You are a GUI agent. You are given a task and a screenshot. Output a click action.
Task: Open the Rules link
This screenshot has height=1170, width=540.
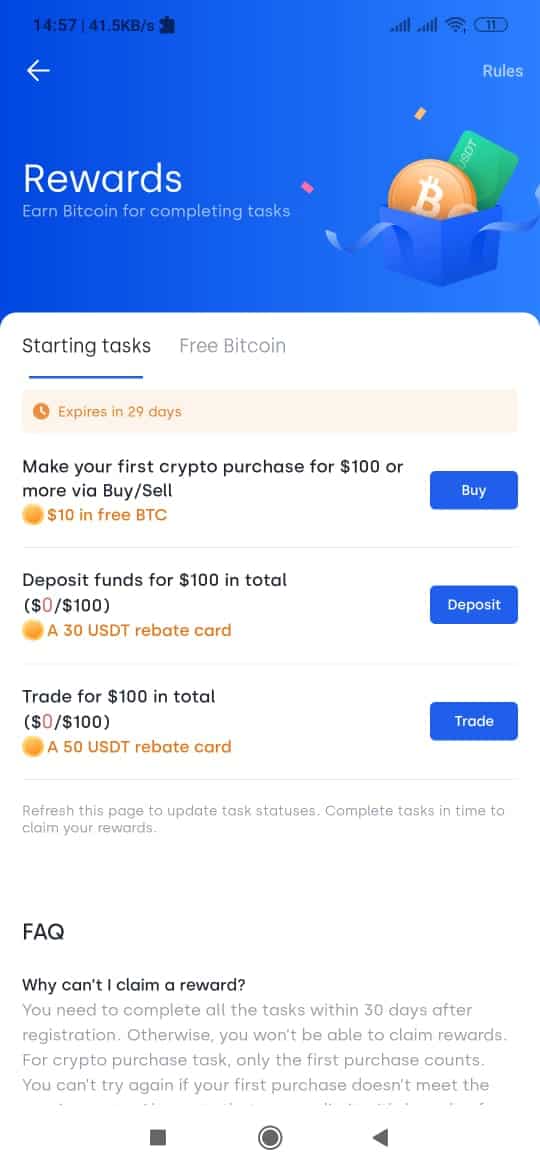[502, 71]
